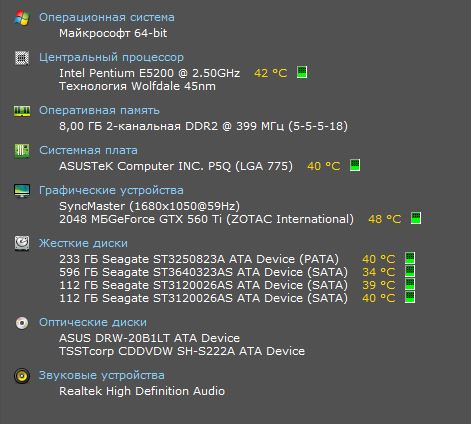Click the speaker audio devices icon
The image size is (471, 424).
(x=22, y=376)
